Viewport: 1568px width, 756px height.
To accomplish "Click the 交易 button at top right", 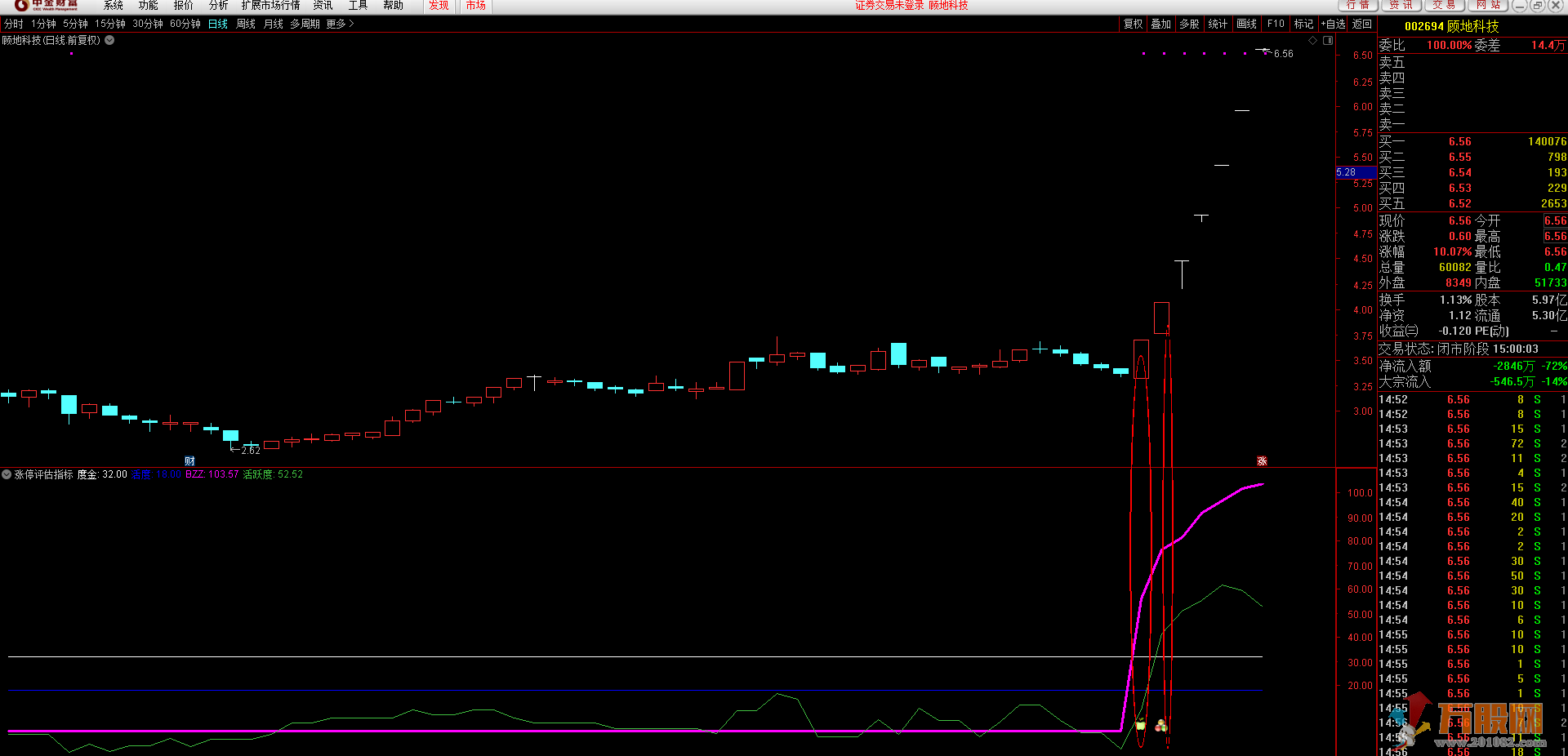I will click(x=1445, y=5).
